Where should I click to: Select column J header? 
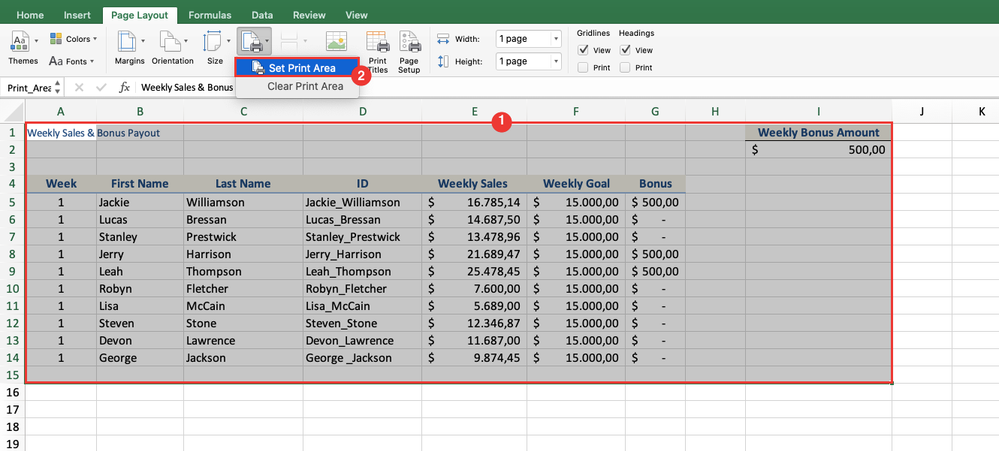click(922, 112)
